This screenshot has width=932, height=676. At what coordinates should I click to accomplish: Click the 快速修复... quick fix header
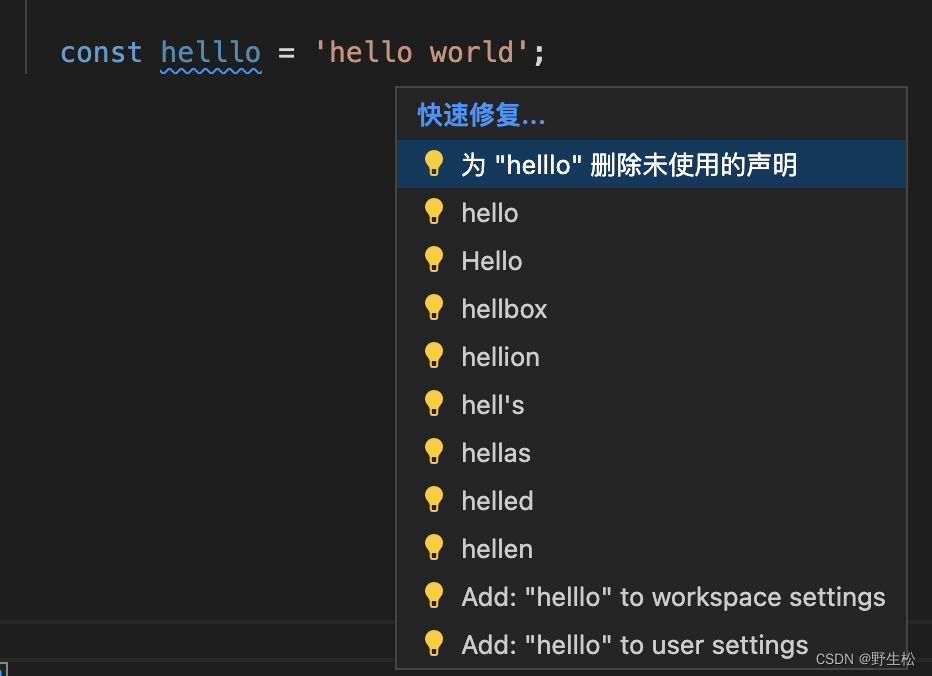point(481,115)
